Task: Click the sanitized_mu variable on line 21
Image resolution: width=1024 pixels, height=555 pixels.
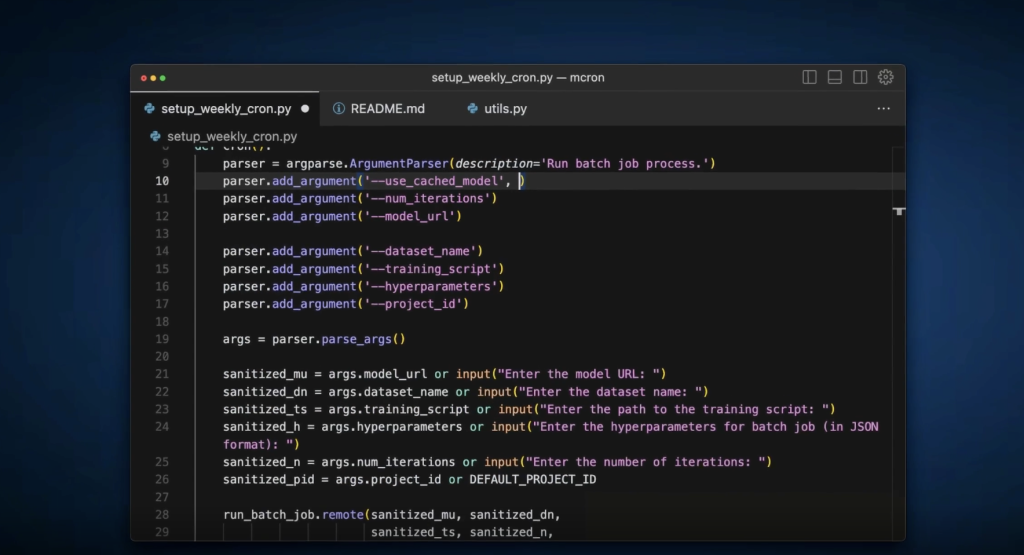Action: [265, 374]
